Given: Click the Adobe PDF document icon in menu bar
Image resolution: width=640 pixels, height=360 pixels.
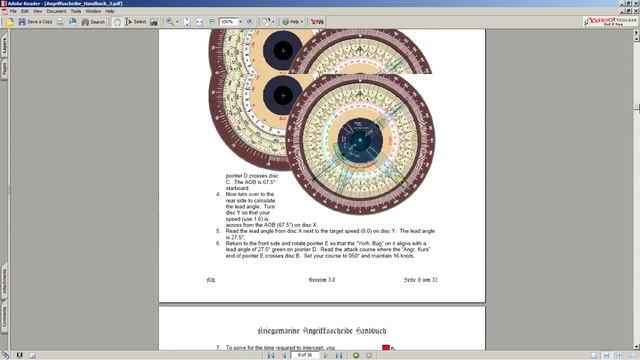Looking at the screenshot, I should pos(4,11).
